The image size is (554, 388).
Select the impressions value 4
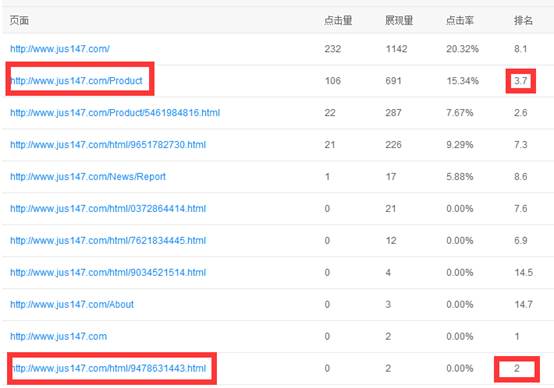(x=388, y=272)
